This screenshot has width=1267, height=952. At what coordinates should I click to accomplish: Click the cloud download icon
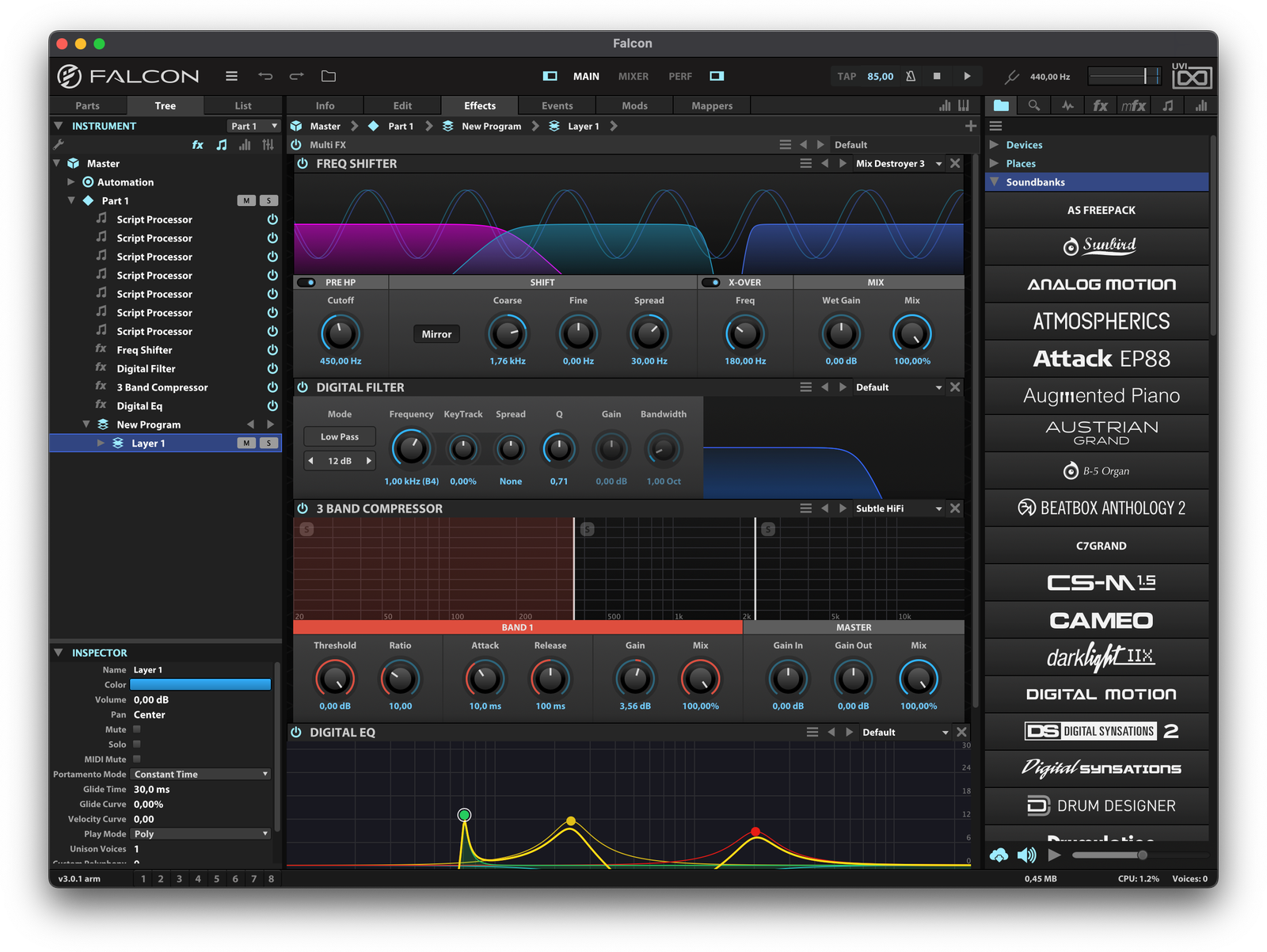point(999,855)
